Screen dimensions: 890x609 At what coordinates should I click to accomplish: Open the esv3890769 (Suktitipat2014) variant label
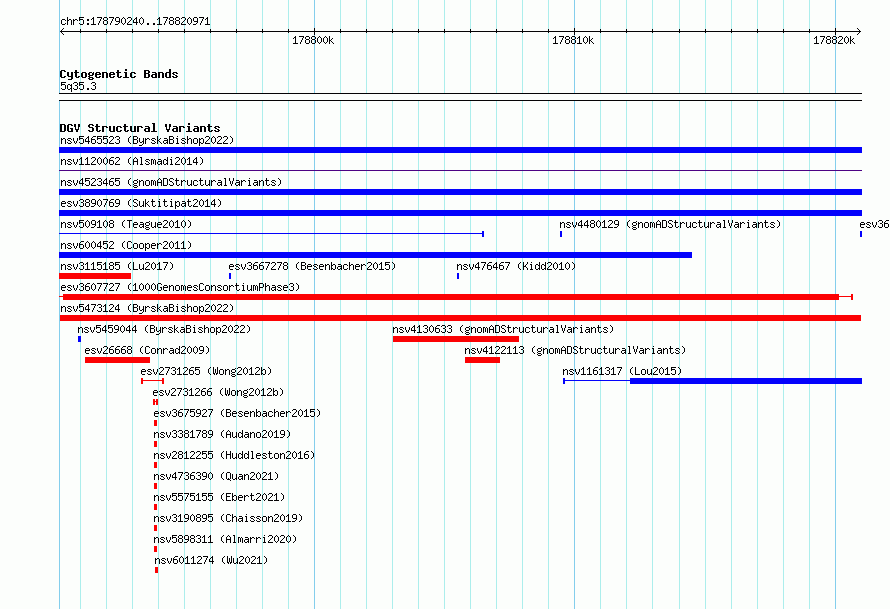coord(141,203)
